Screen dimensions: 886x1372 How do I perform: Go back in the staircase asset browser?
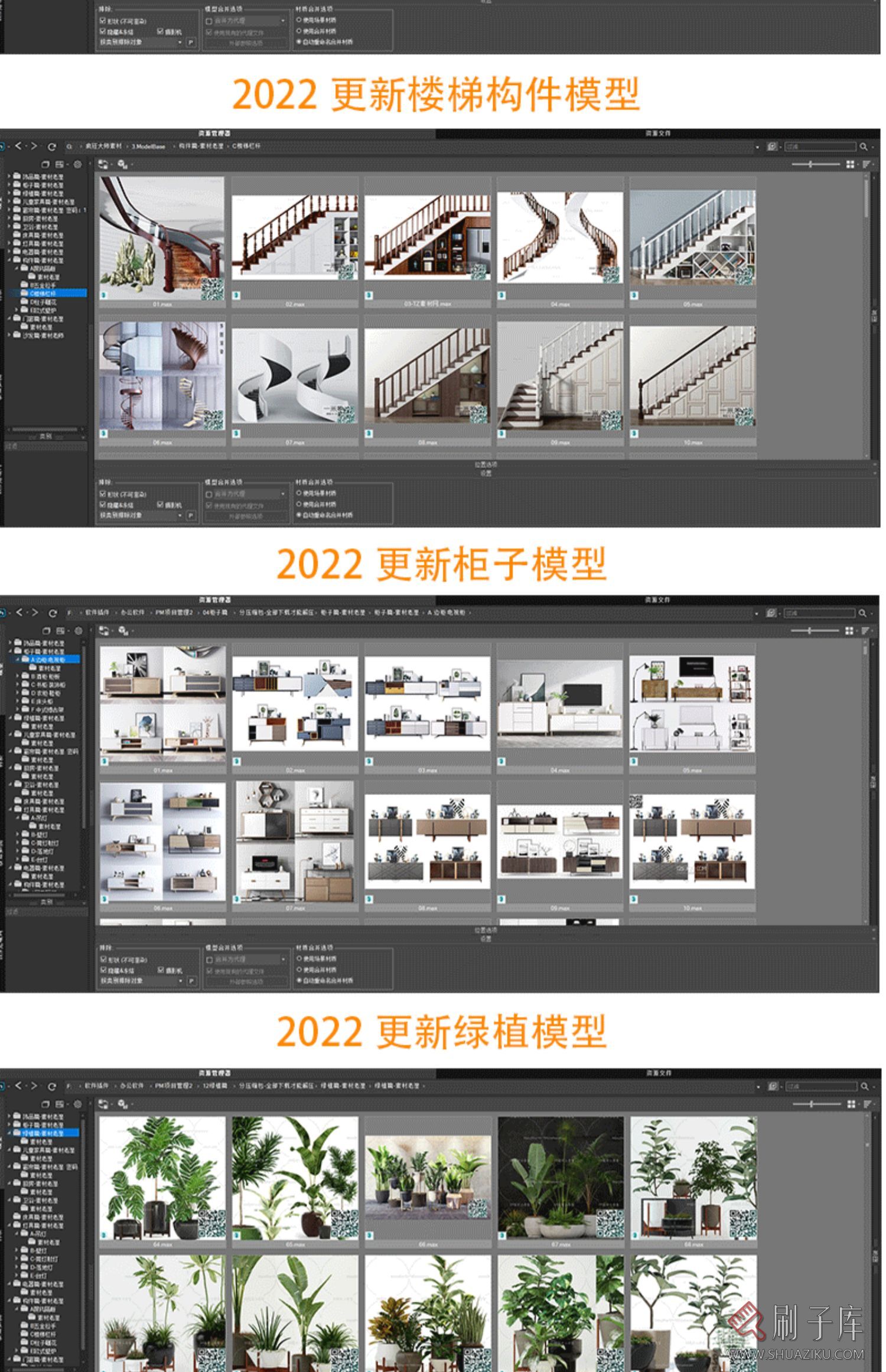click(x=19, y=146)
